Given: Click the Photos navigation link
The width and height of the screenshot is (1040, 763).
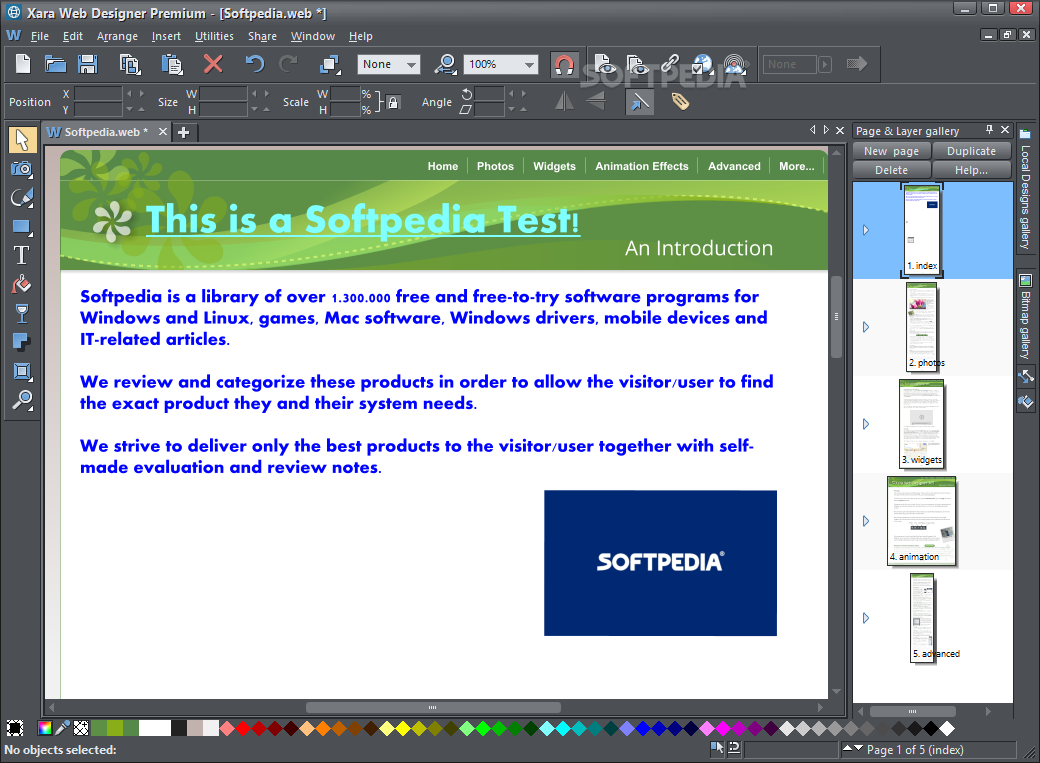Looking at the screenshot, I should coord(495,166).
